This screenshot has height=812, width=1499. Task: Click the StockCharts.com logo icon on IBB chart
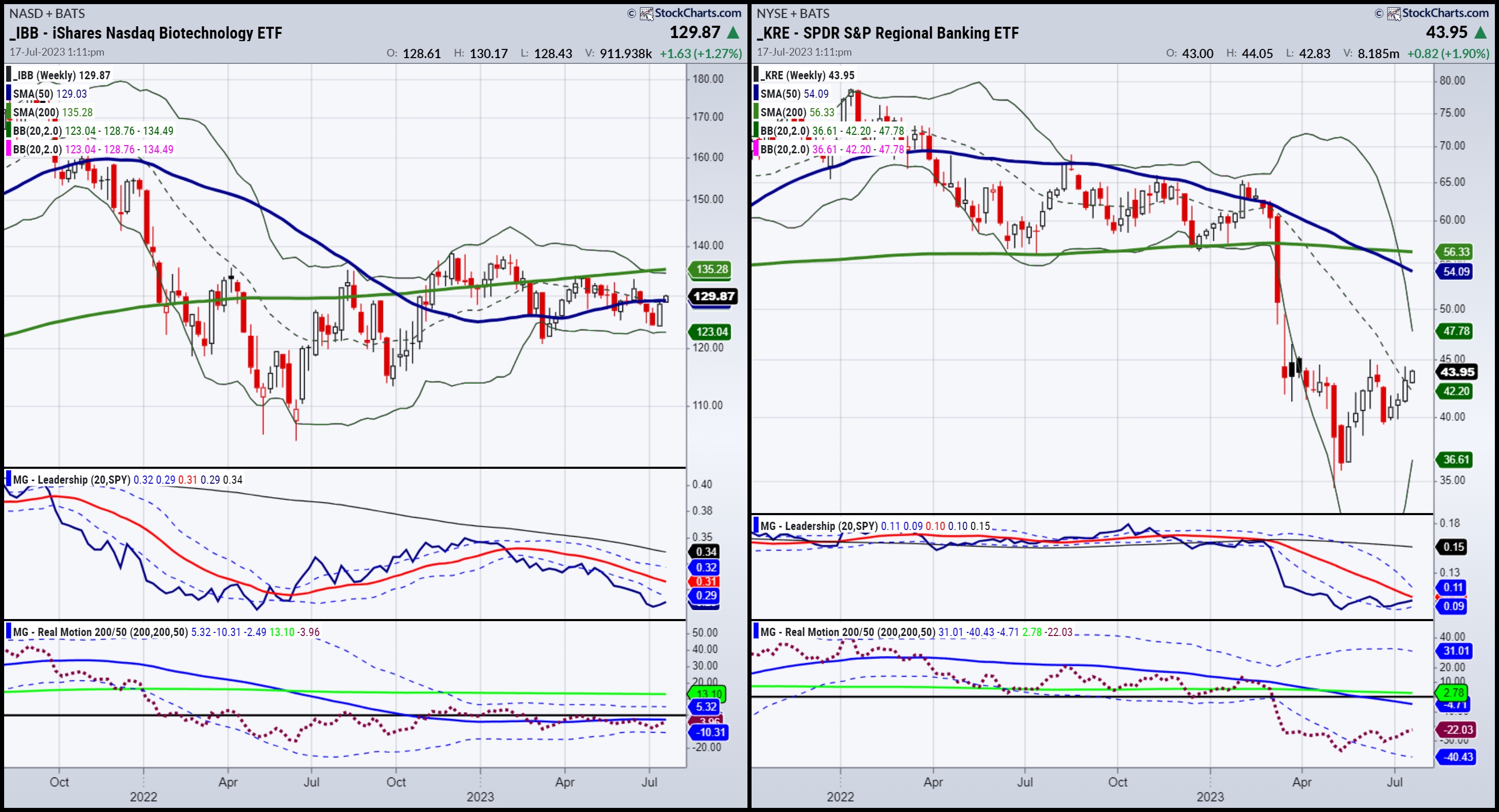(647, 13)
